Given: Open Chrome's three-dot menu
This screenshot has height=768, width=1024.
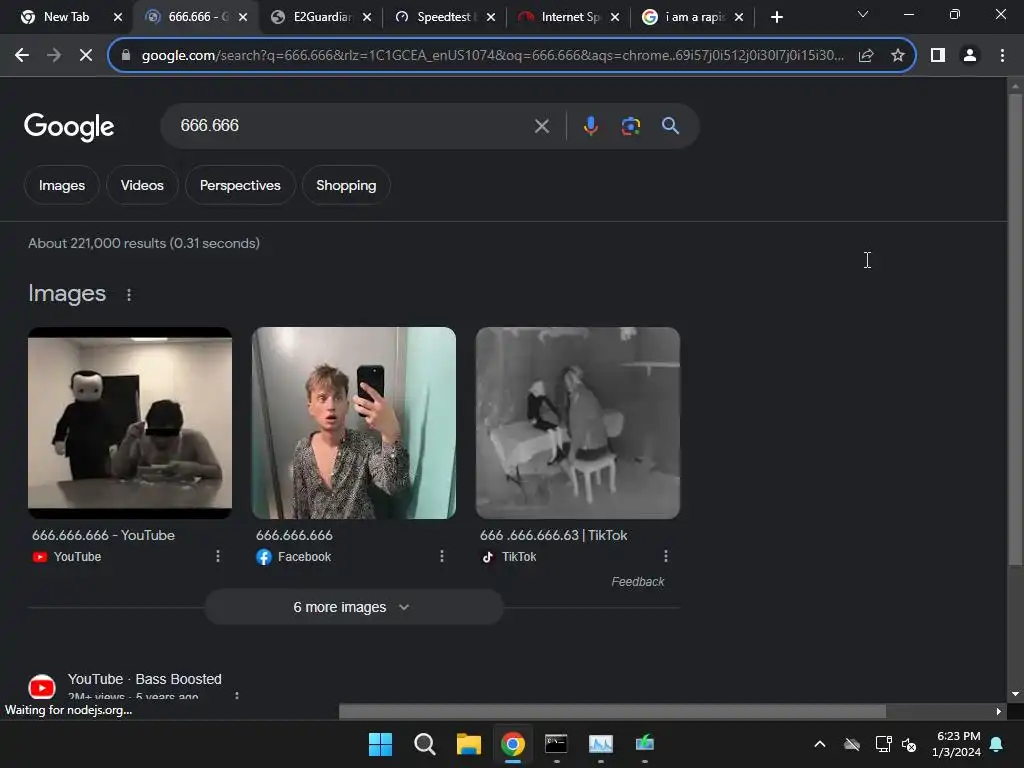Looking at the screenshot, I should 1002,56.
